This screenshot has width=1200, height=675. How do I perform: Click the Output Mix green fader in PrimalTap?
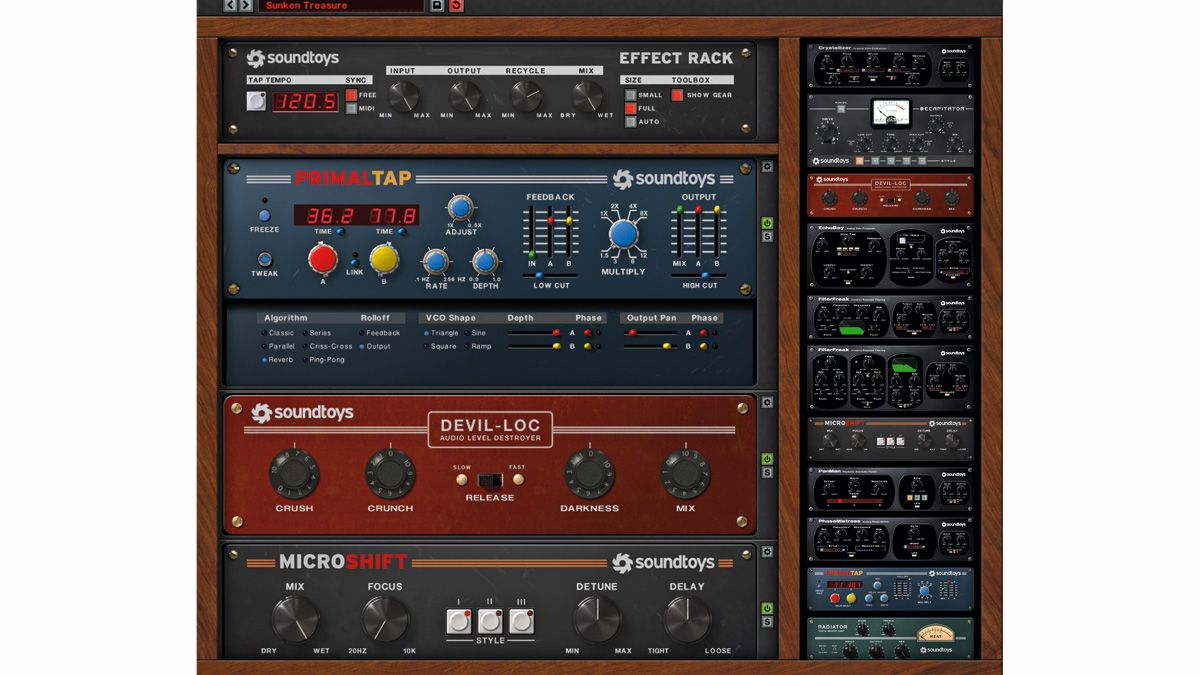[680, 210]
